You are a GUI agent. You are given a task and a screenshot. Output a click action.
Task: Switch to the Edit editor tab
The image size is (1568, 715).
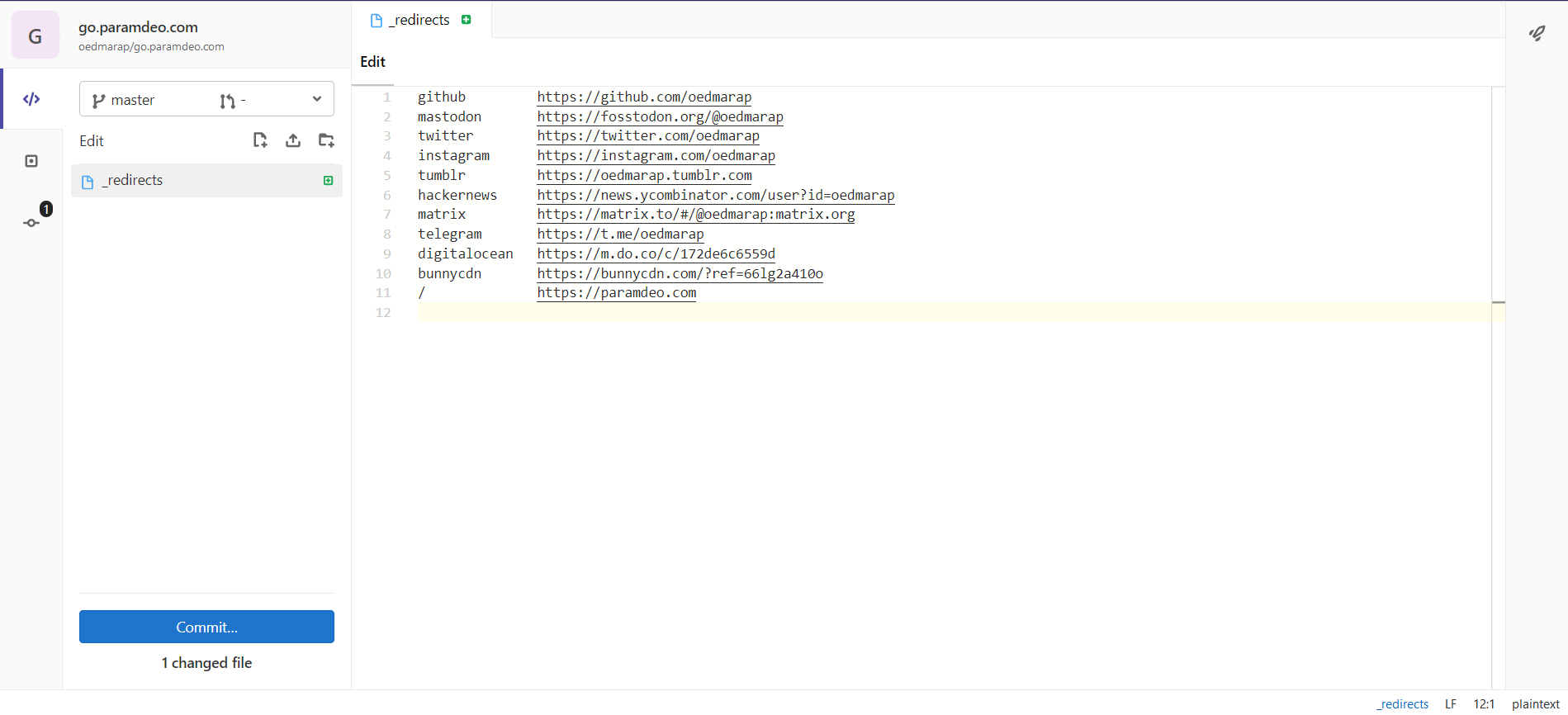[373, 62]
